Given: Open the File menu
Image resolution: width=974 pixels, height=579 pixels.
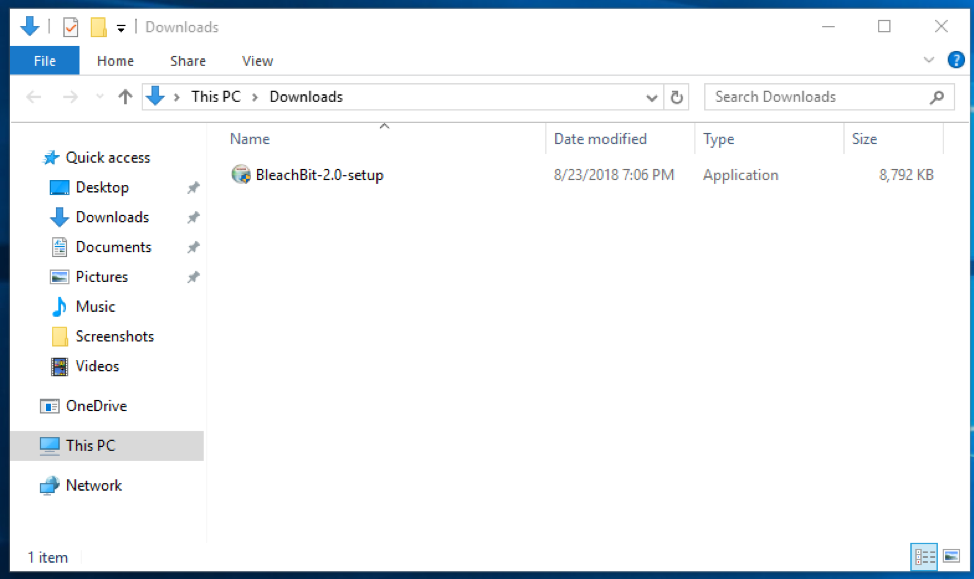Looking at the screenshot, I should click(x=45, y=61).
